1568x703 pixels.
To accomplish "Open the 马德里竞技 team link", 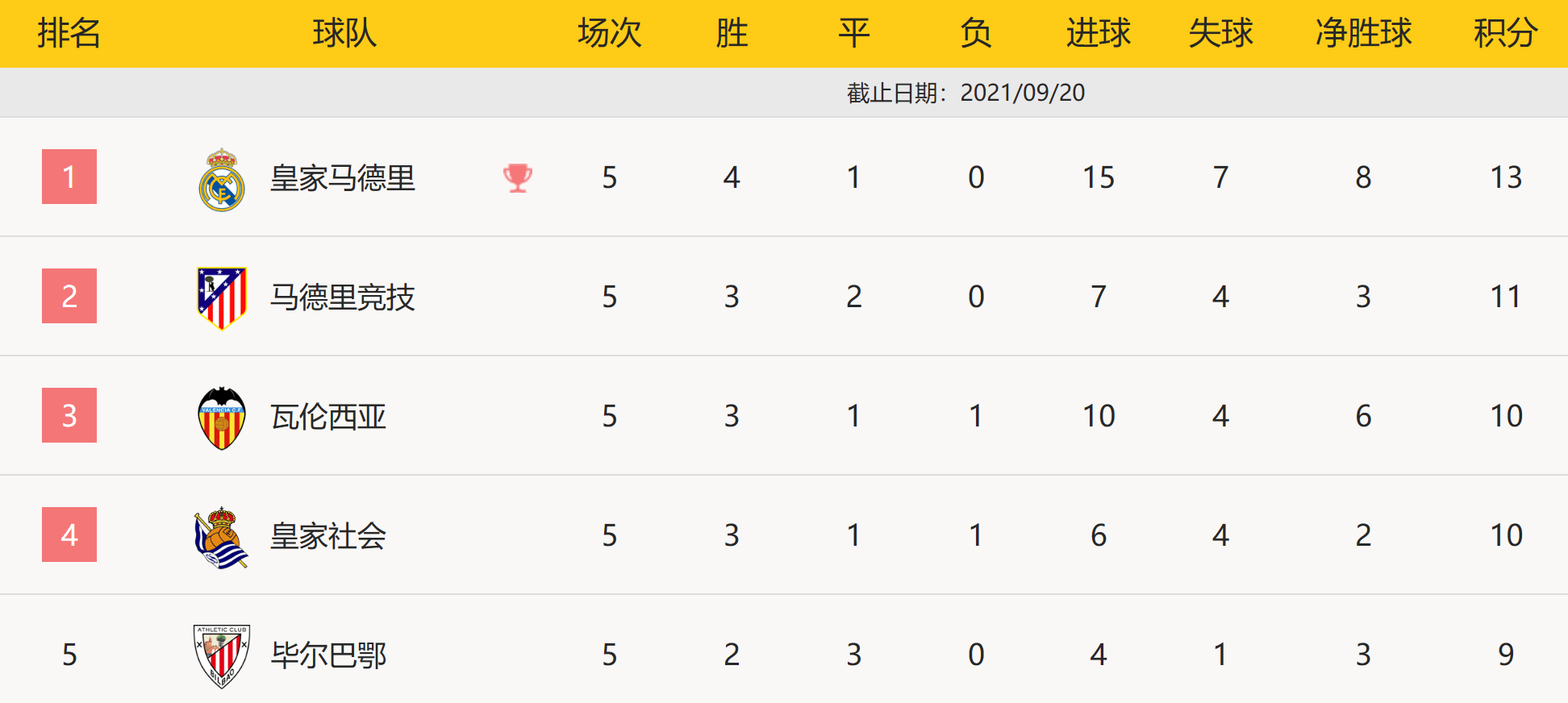I will (x=342, y=297).
